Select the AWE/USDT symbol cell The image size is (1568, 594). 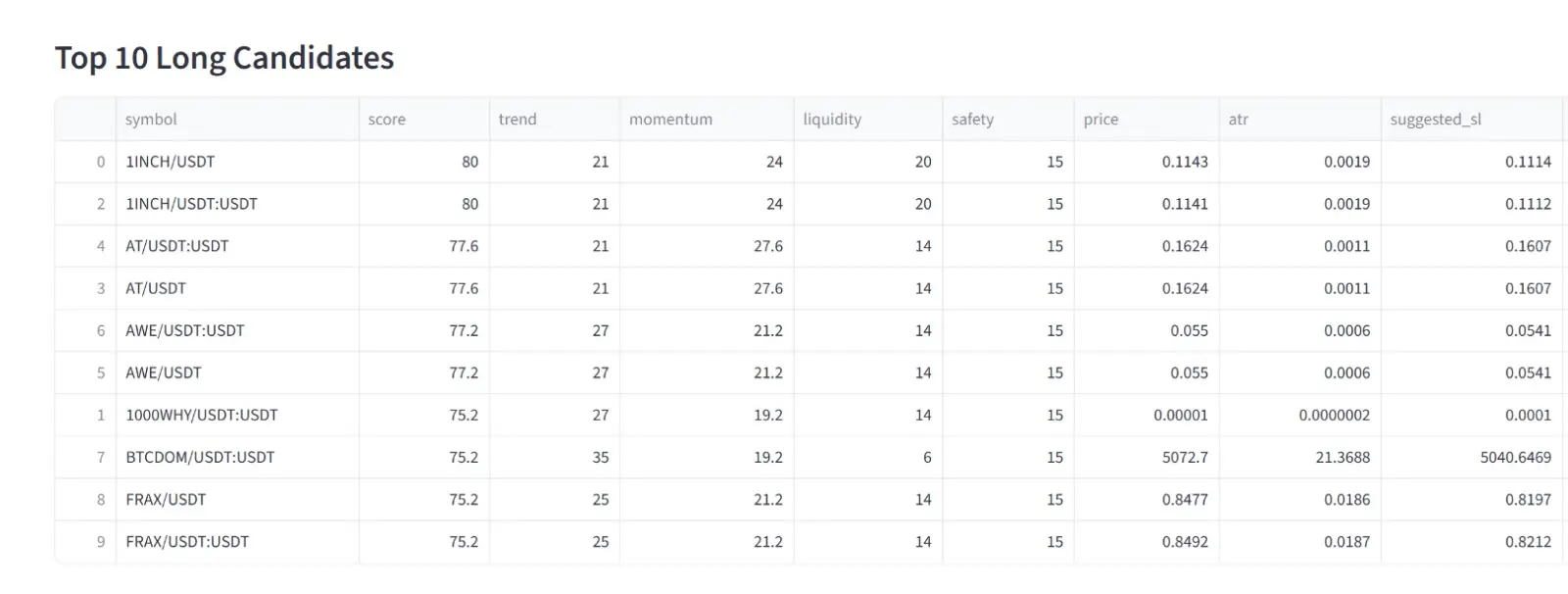coord(237,372)
